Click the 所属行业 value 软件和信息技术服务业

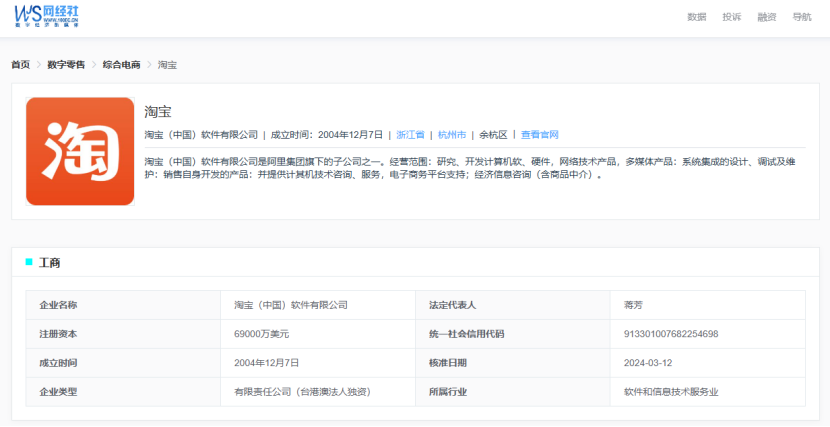(x=671, y=392)
